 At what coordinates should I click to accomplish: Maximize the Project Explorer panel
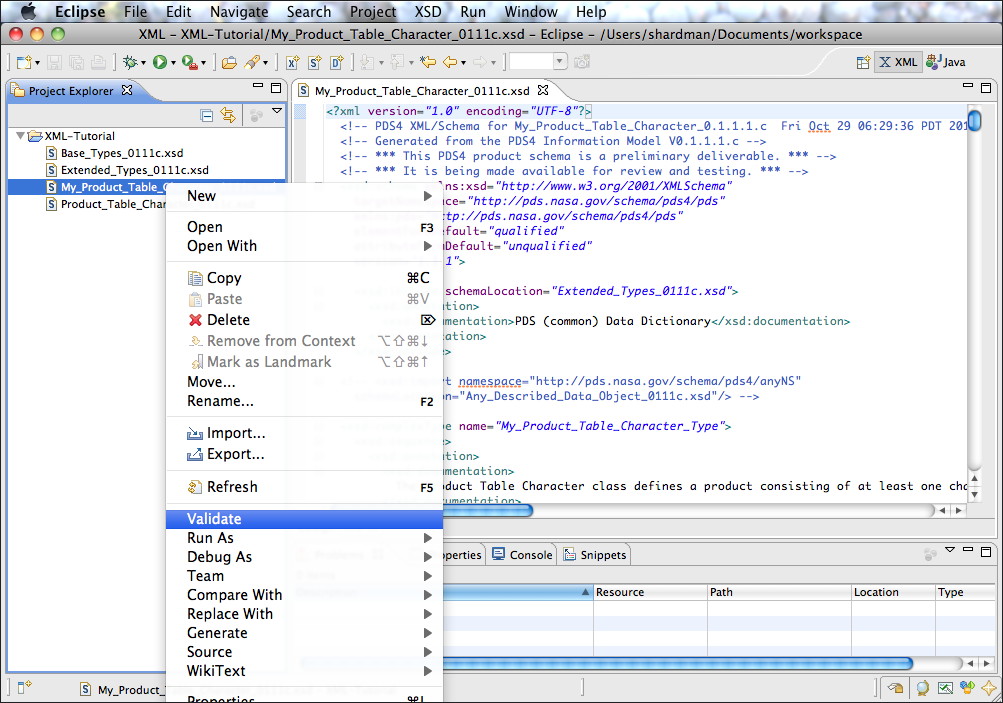(x=276, y=88)
